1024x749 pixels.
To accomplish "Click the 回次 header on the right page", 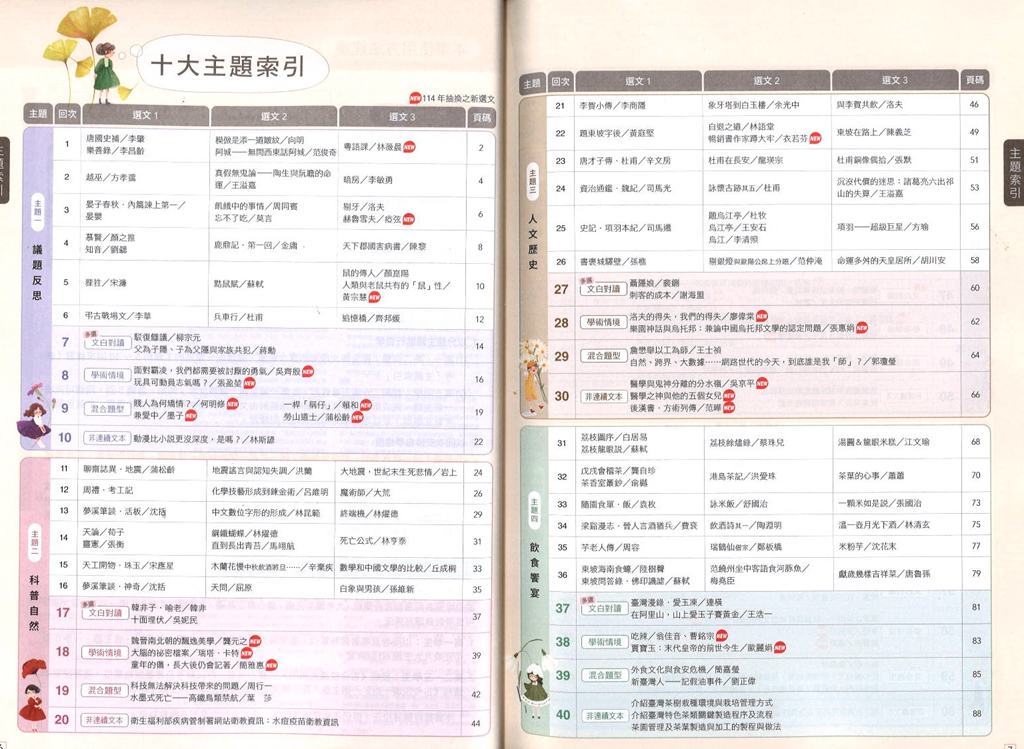I will (x=560, y=82).
